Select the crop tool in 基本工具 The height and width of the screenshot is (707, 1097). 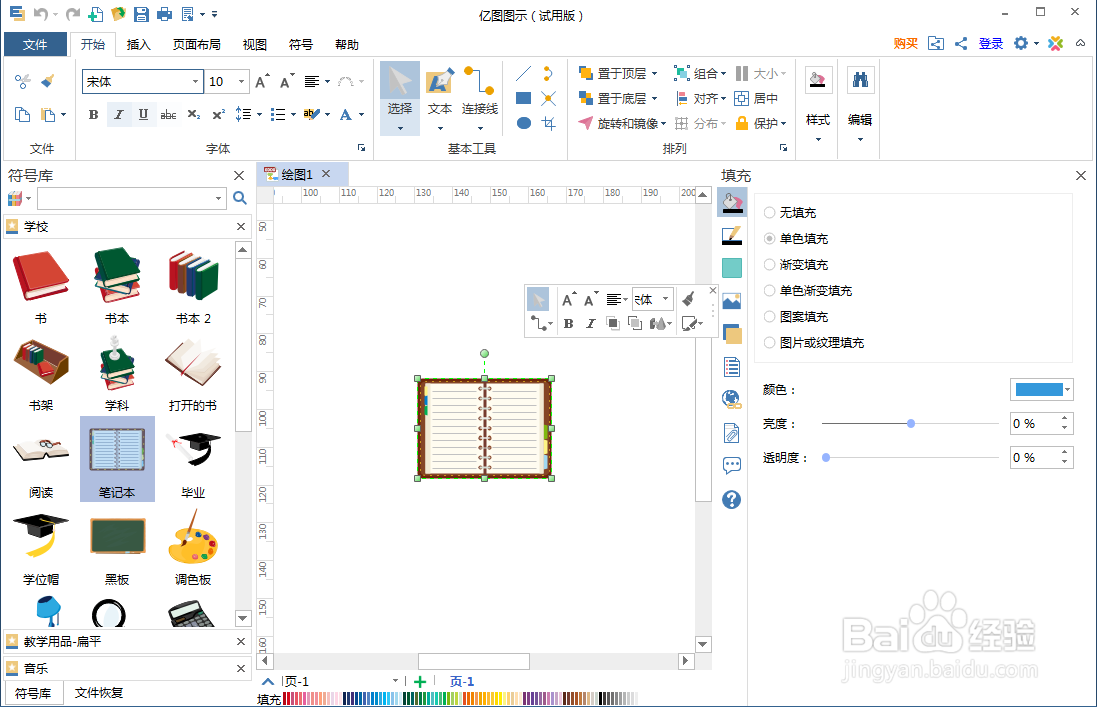point(548,123)
